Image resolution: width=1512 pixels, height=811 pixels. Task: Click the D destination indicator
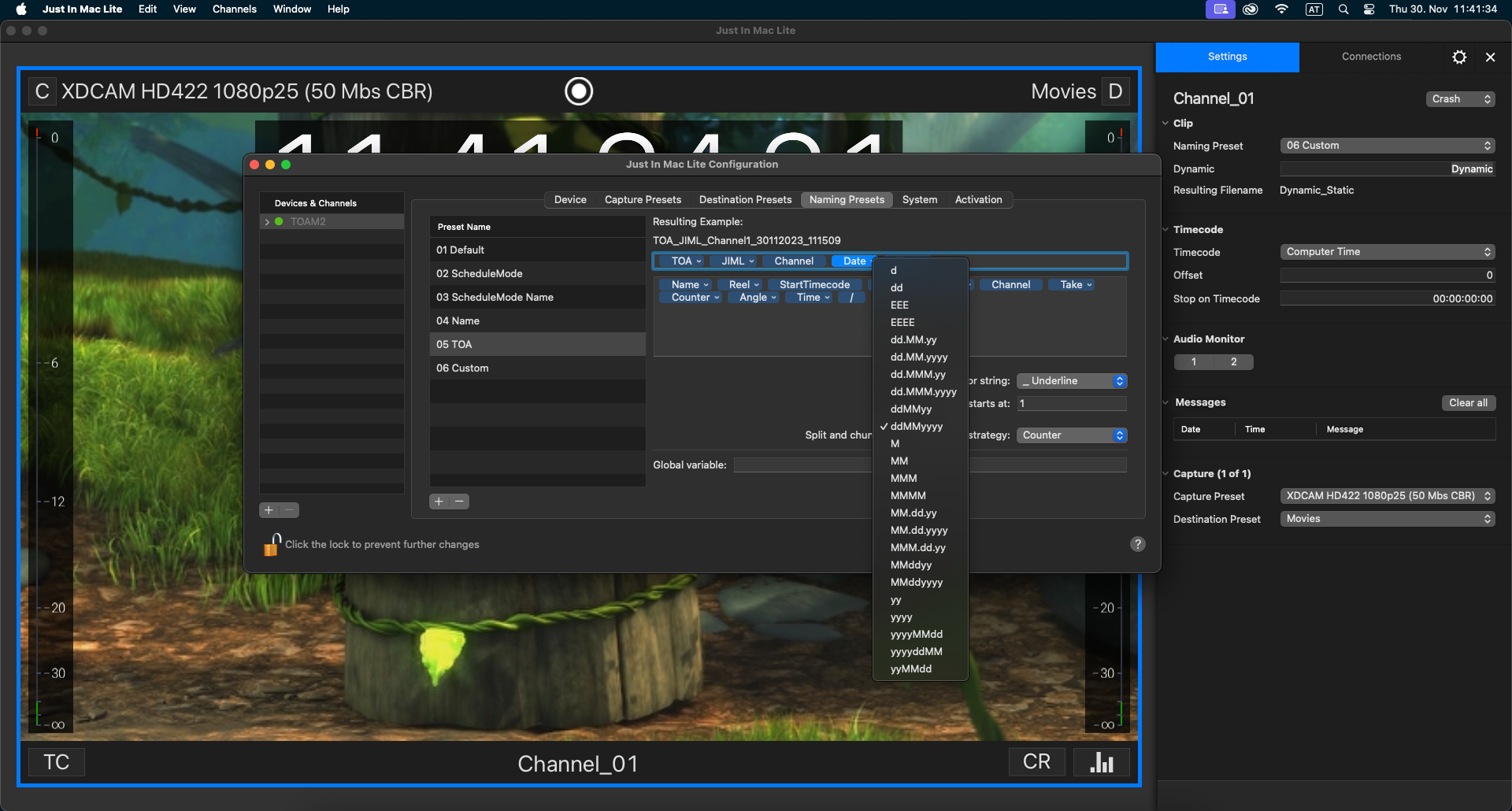(1115, 91)
